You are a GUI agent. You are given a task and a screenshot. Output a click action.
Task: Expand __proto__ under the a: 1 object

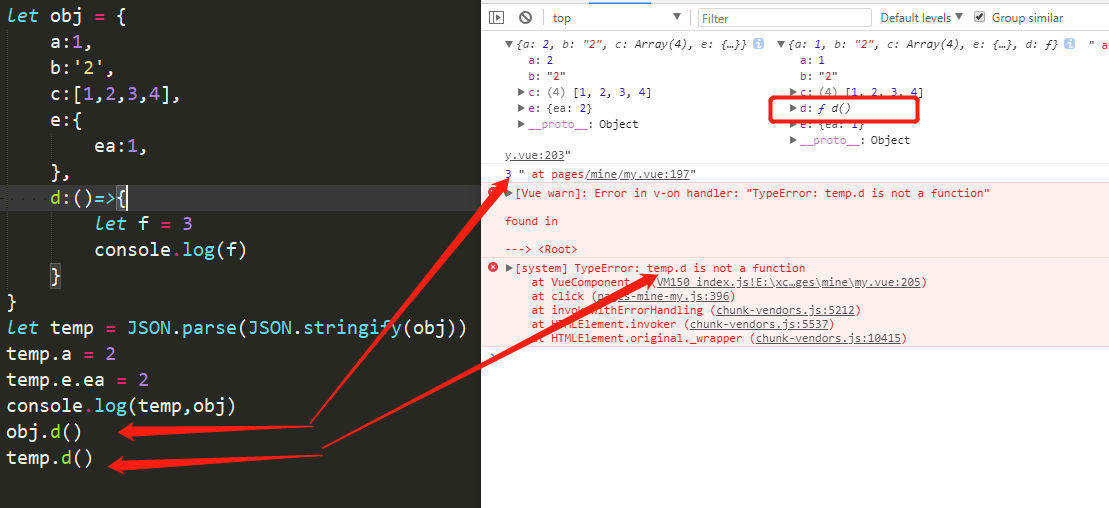[794, 140]
